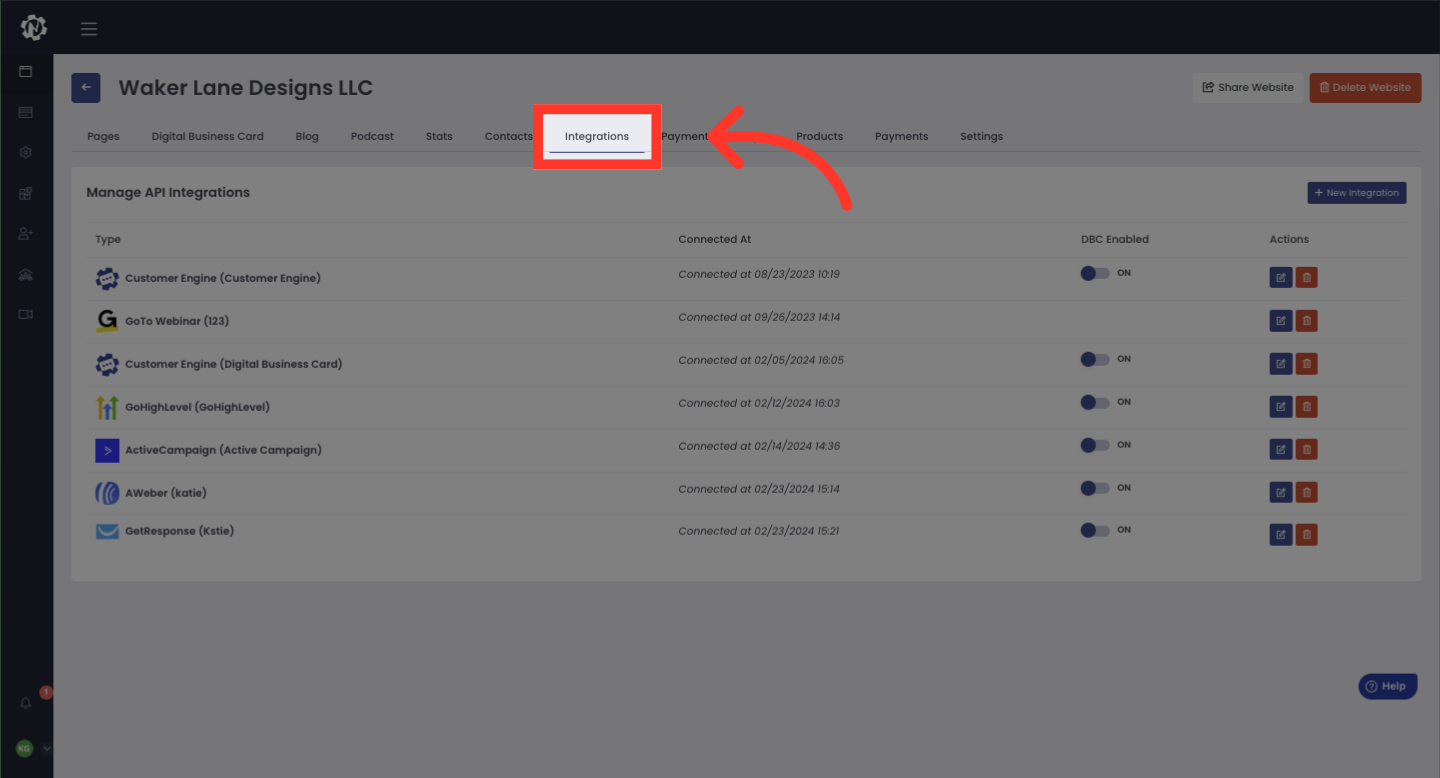Toggle DBC Enabled for GetResponse (Kstie)
This screenshot has height=778, width=1440.
[x=1095, y=530]
